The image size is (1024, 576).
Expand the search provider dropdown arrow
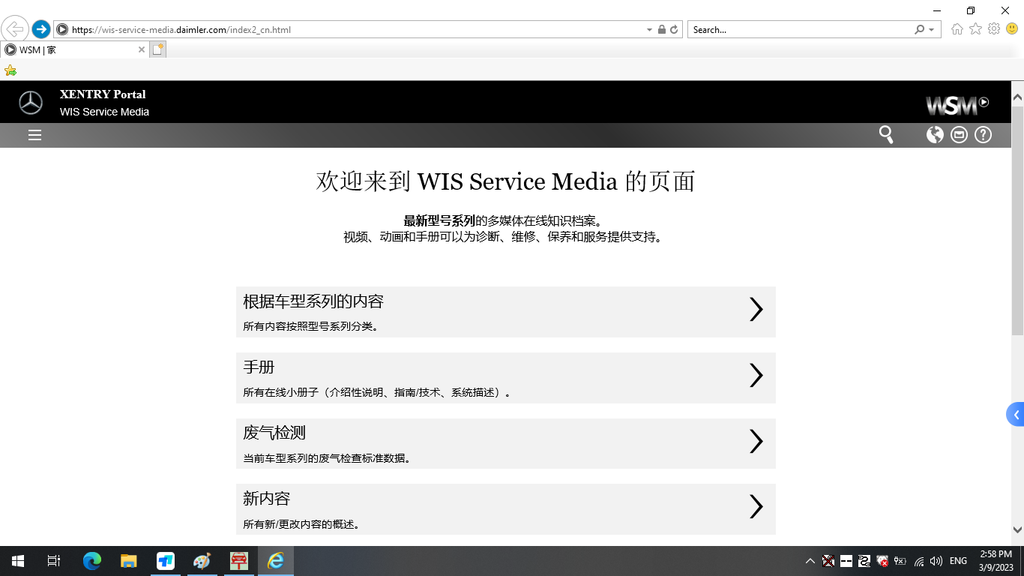tap(932, 30)
